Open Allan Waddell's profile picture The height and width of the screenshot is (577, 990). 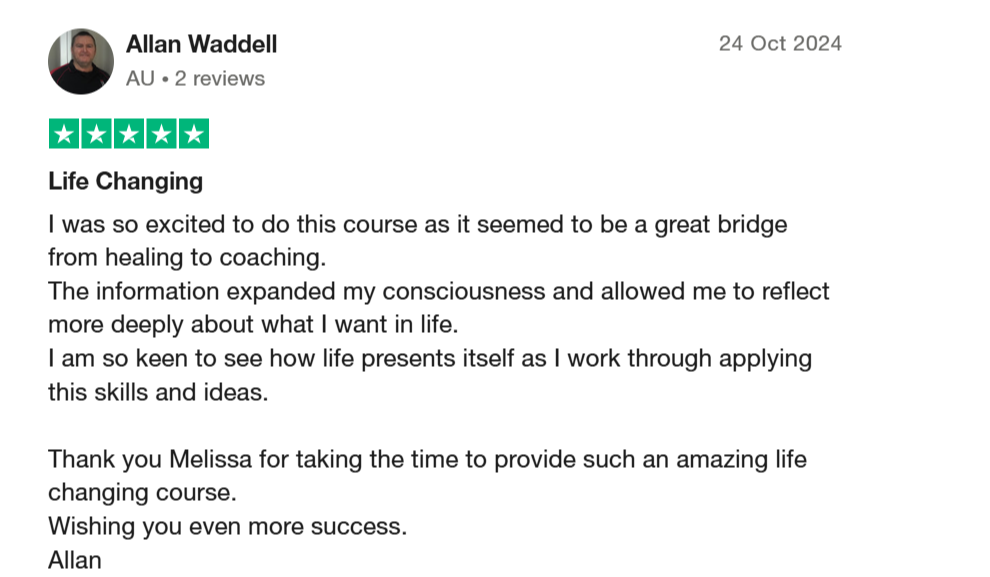81,61
